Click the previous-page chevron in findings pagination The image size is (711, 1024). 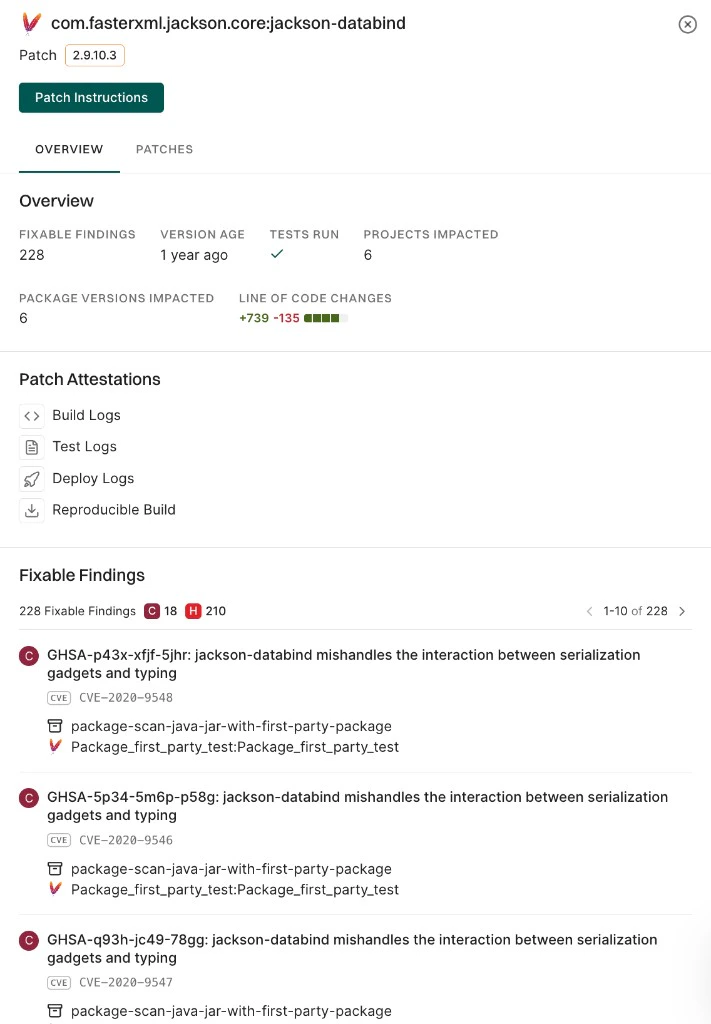click(x=589, y=610)
